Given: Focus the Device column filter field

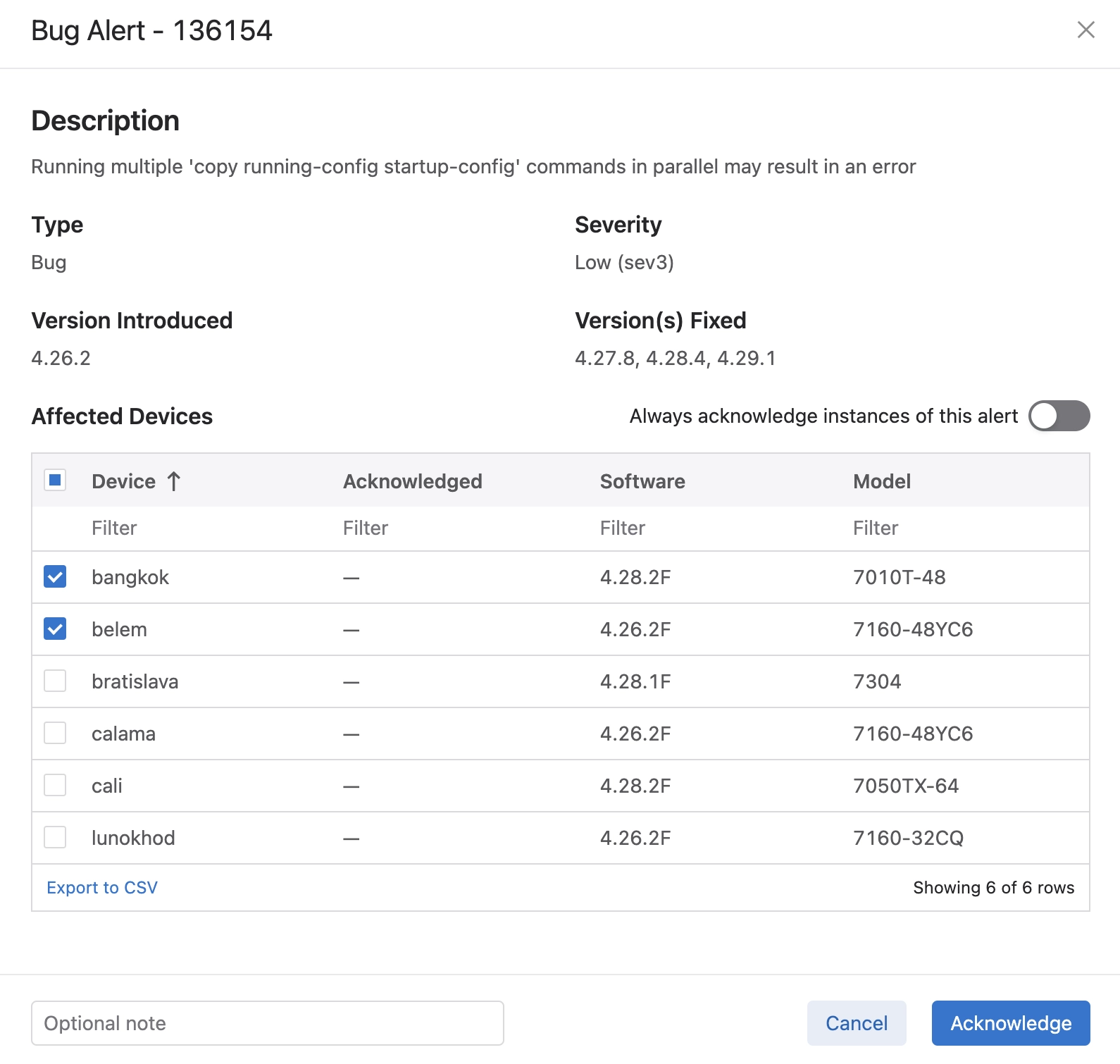Looking at the screenshot, I should click(x=204, y=528).
